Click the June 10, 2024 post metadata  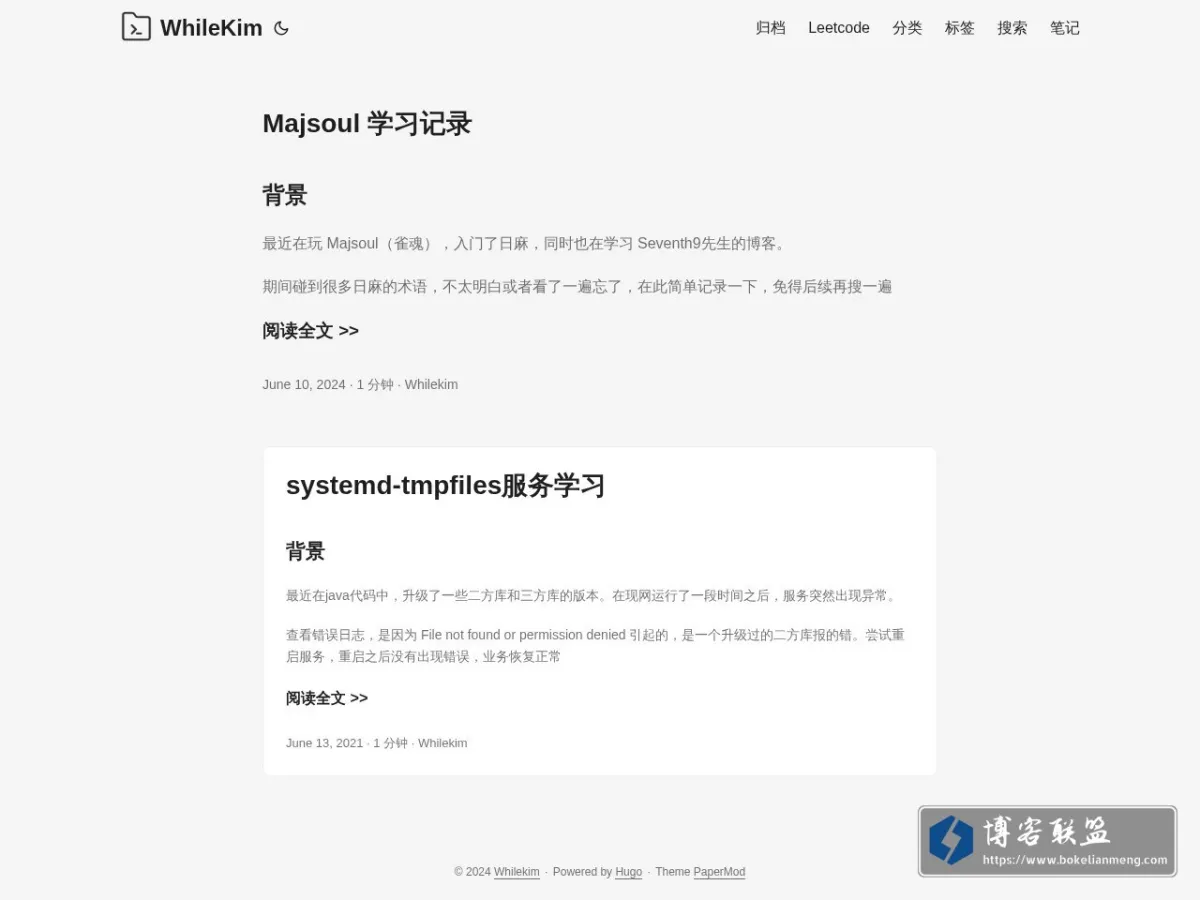(360, 385)
